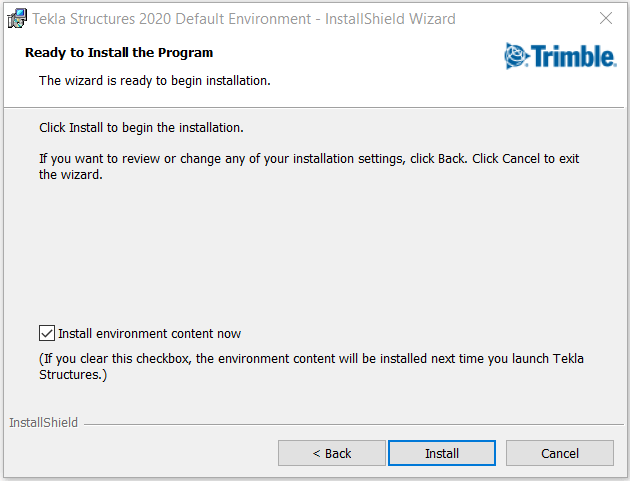The height and width of the screenshot is (481, 630).
Task: Close the InstallShield Wizard window
Action: pos(606,18)
